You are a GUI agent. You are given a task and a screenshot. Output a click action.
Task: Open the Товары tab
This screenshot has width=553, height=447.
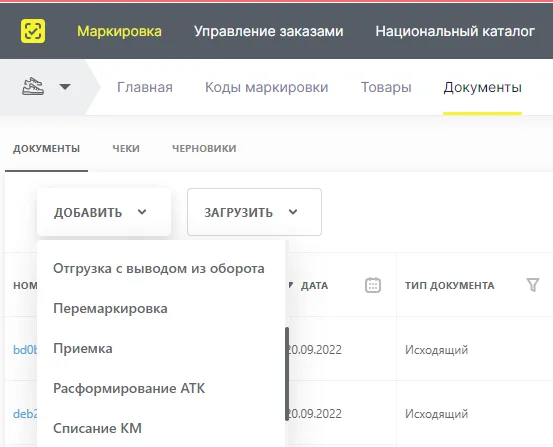(386, 87)
